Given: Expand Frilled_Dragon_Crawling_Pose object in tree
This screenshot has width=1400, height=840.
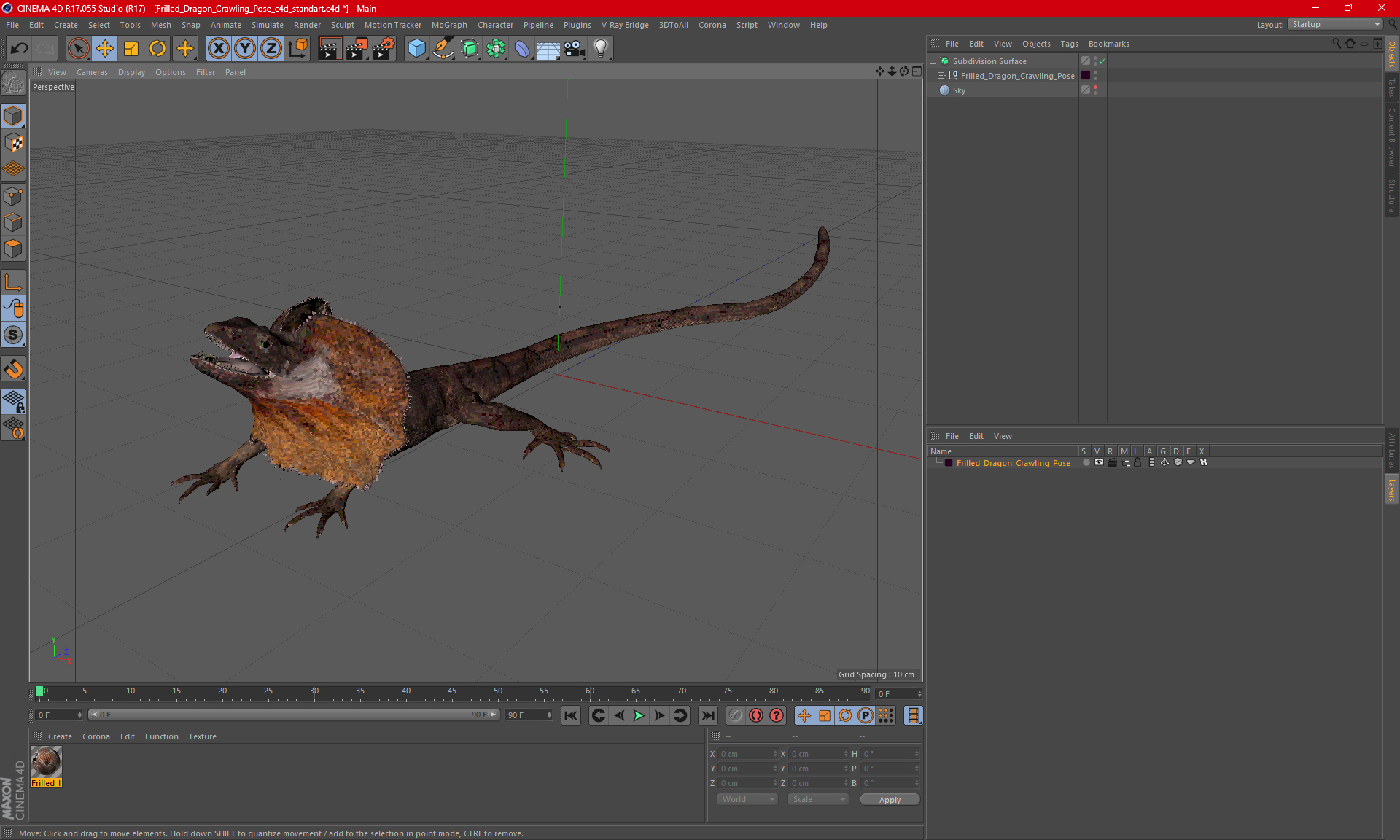Looking at the screenshot, I should click(941, 76).
